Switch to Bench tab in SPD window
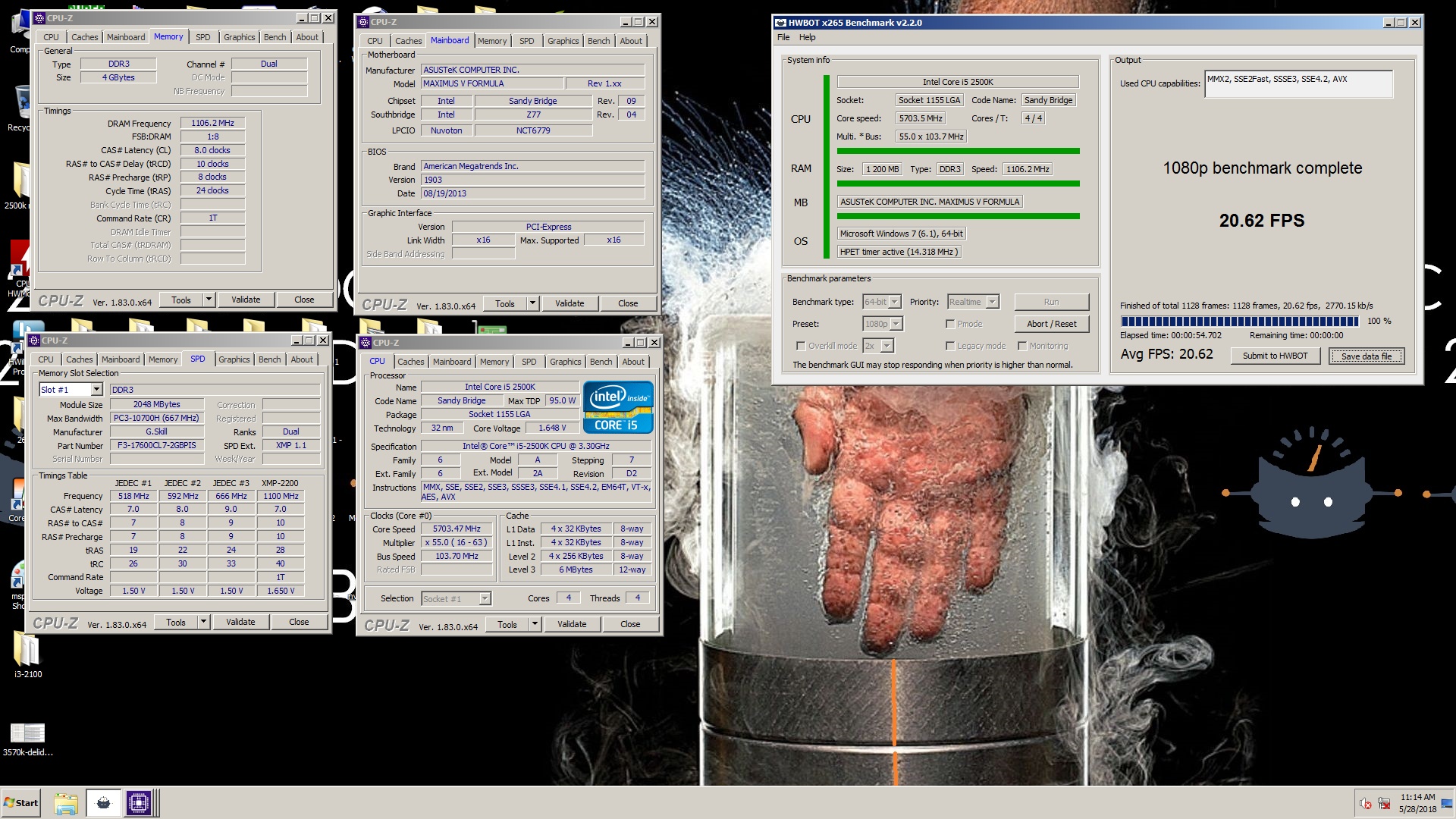 tap(269, 359)
